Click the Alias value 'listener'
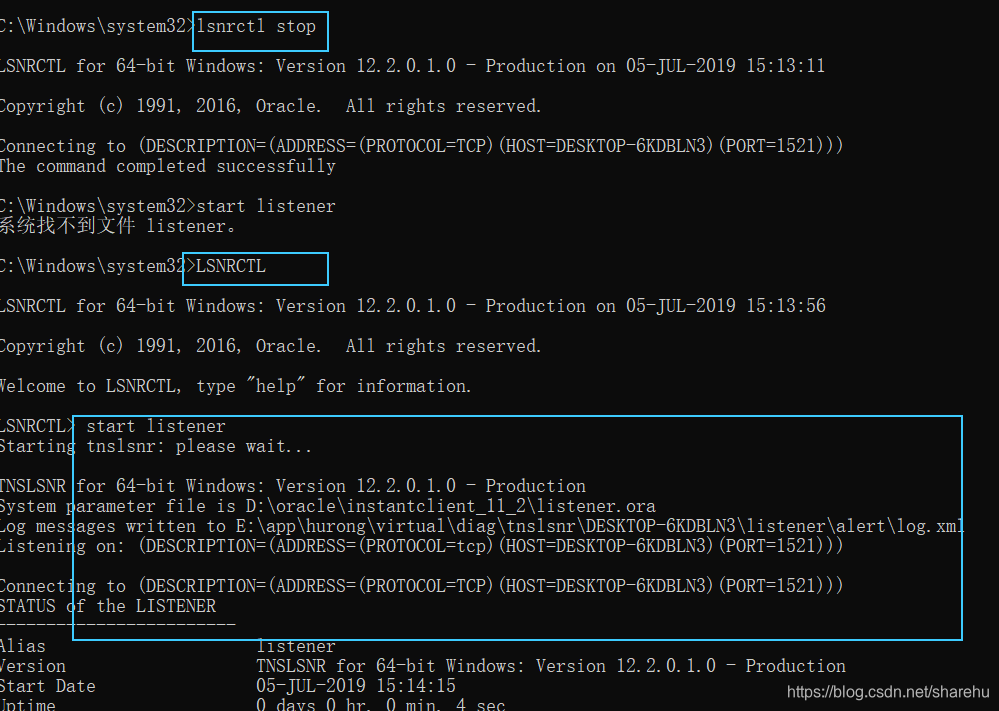The width and height of the screenshot is (999, 711). 296,646
